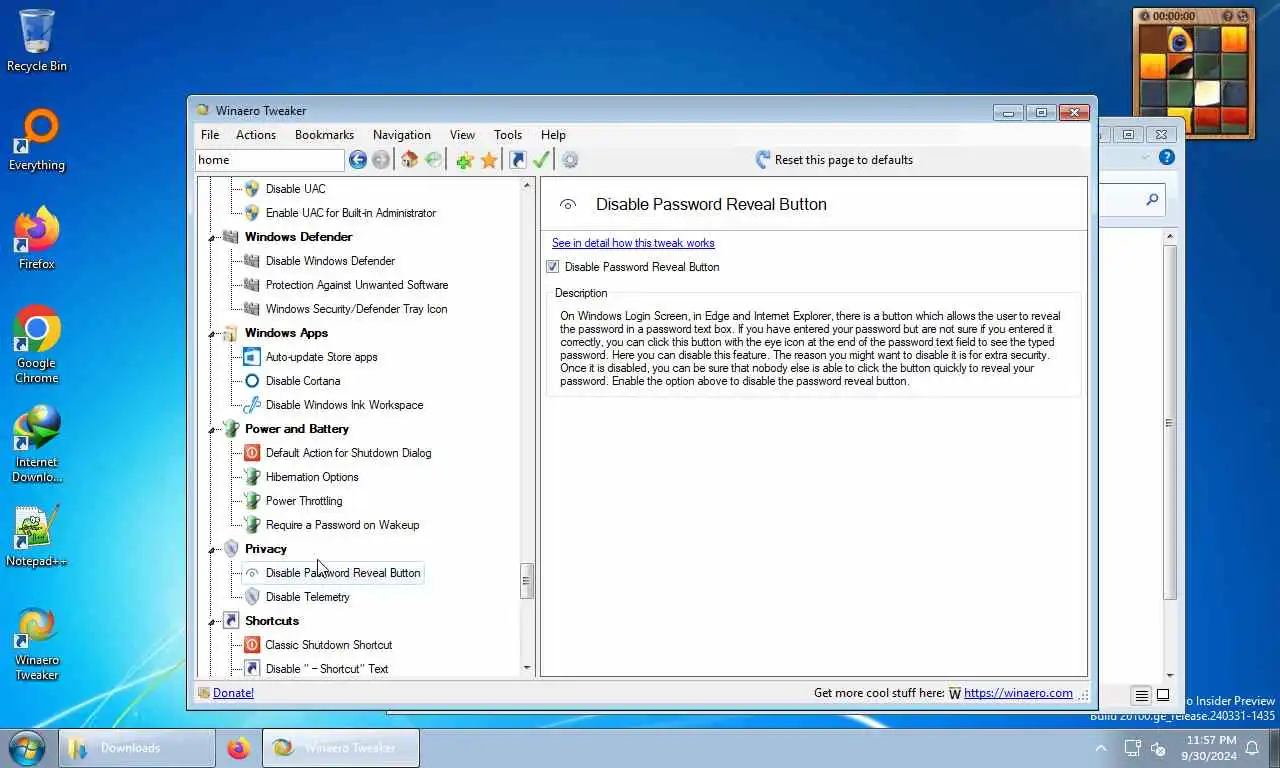Click the Donate! link

tap(233, 693)
